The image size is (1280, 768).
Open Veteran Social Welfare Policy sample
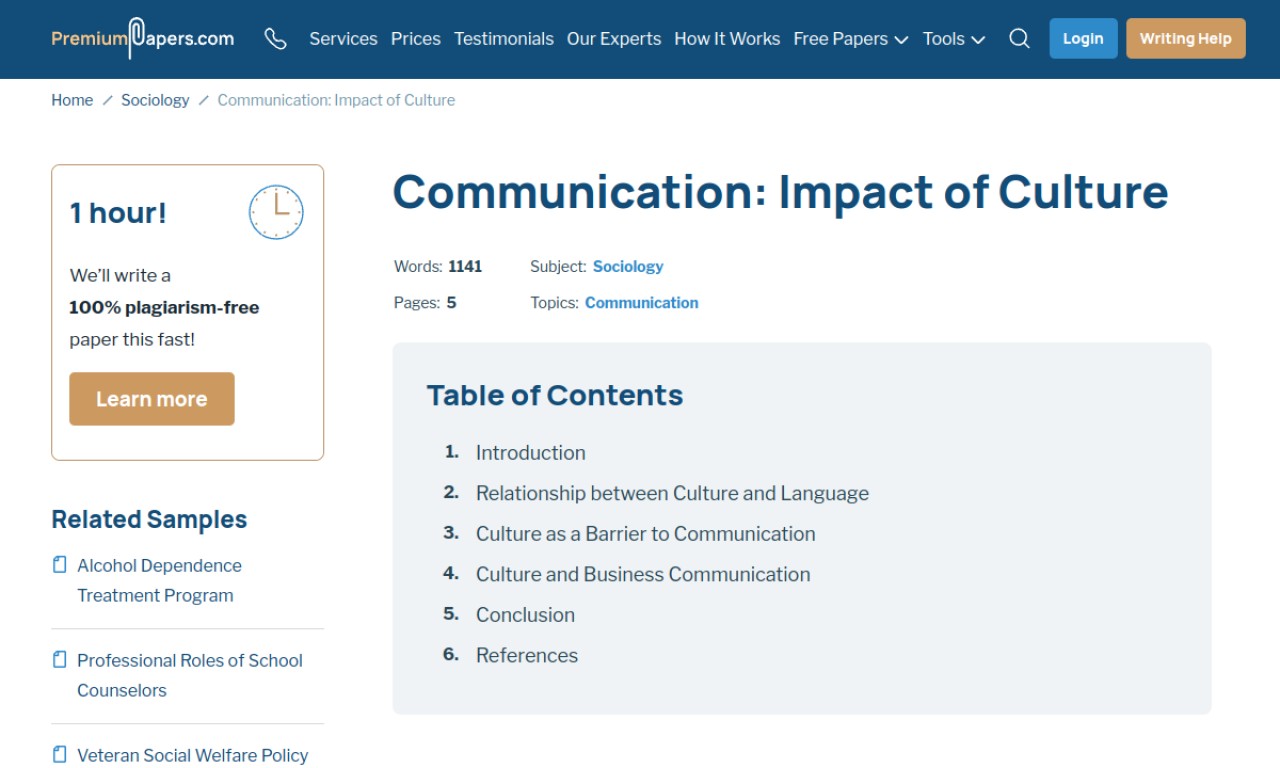click(193, 755)
